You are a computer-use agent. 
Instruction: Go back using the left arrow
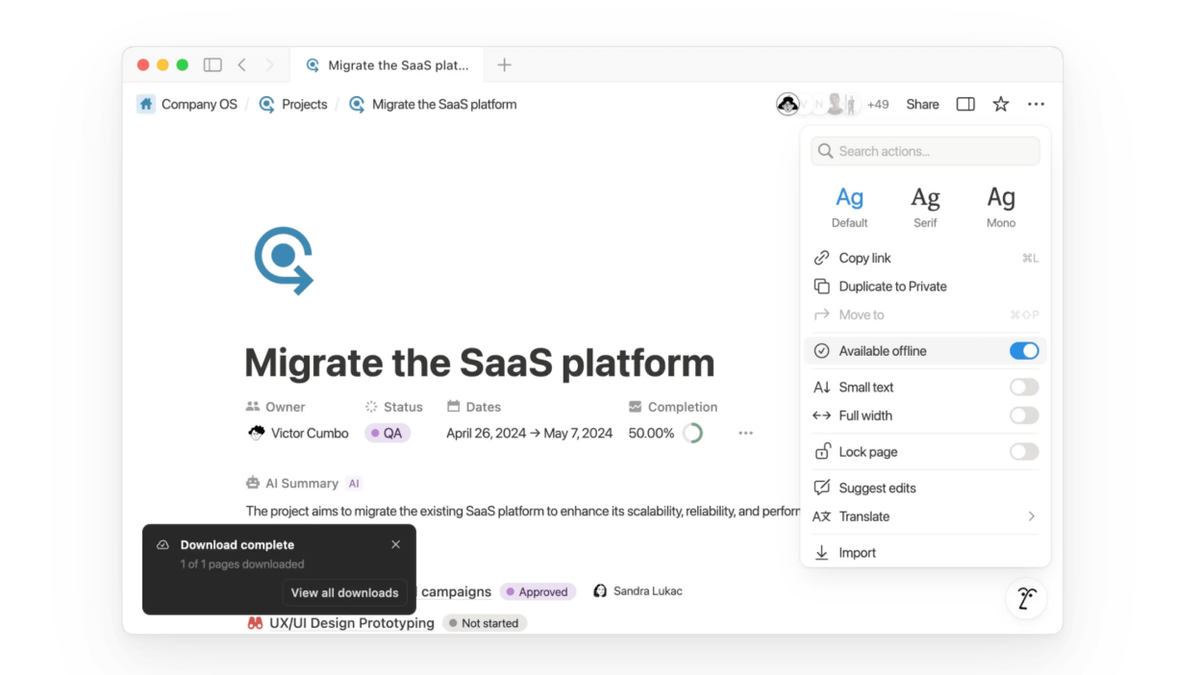(x=242, y=65)
